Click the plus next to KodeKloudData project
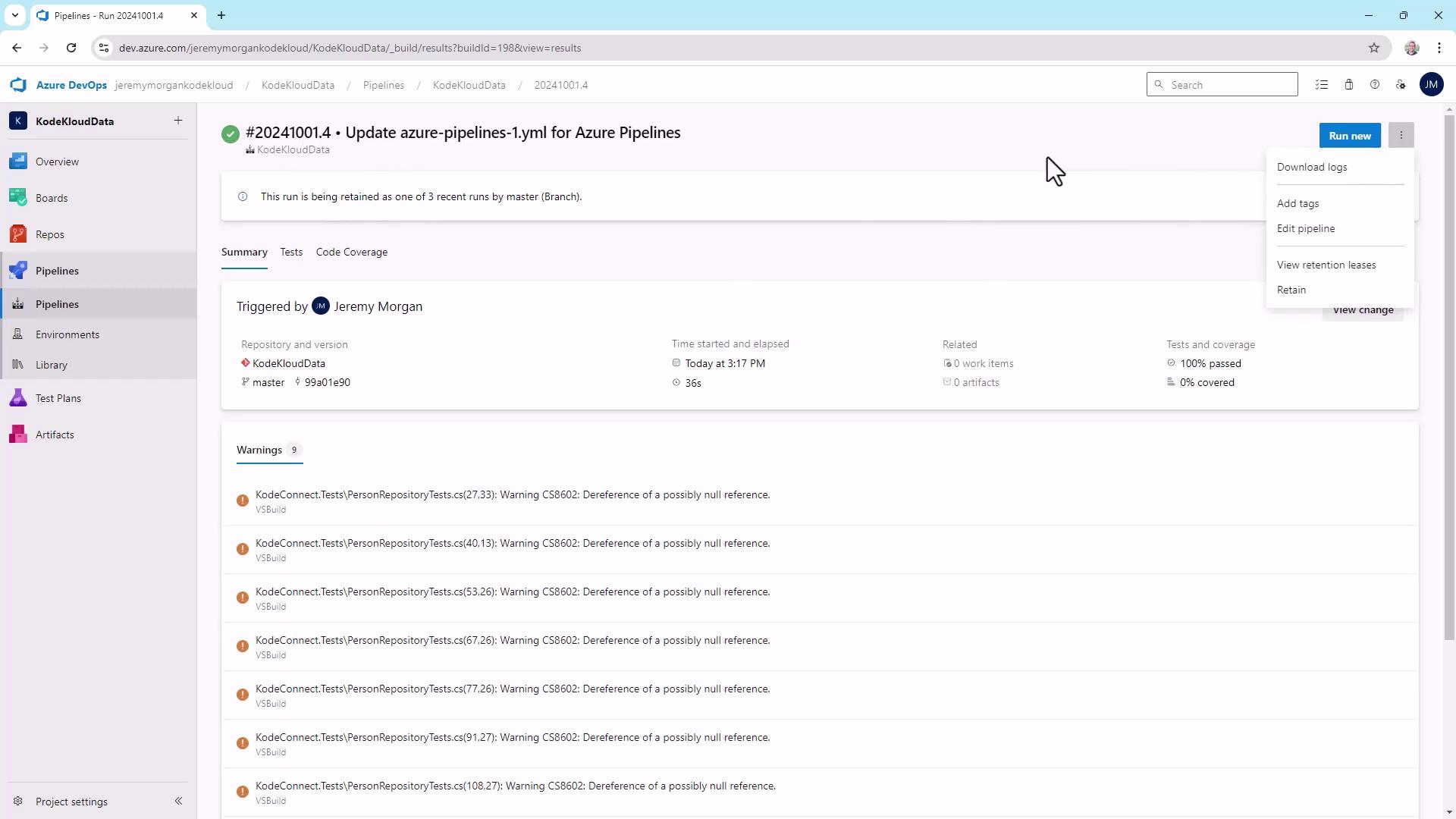 coord(177,121)
